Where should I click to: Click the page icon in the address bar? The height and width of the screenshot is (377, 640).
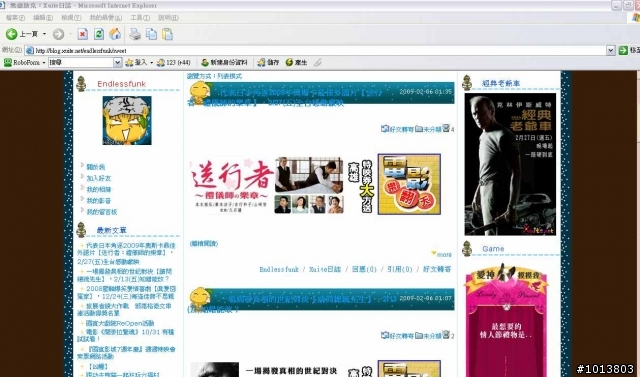29,51
